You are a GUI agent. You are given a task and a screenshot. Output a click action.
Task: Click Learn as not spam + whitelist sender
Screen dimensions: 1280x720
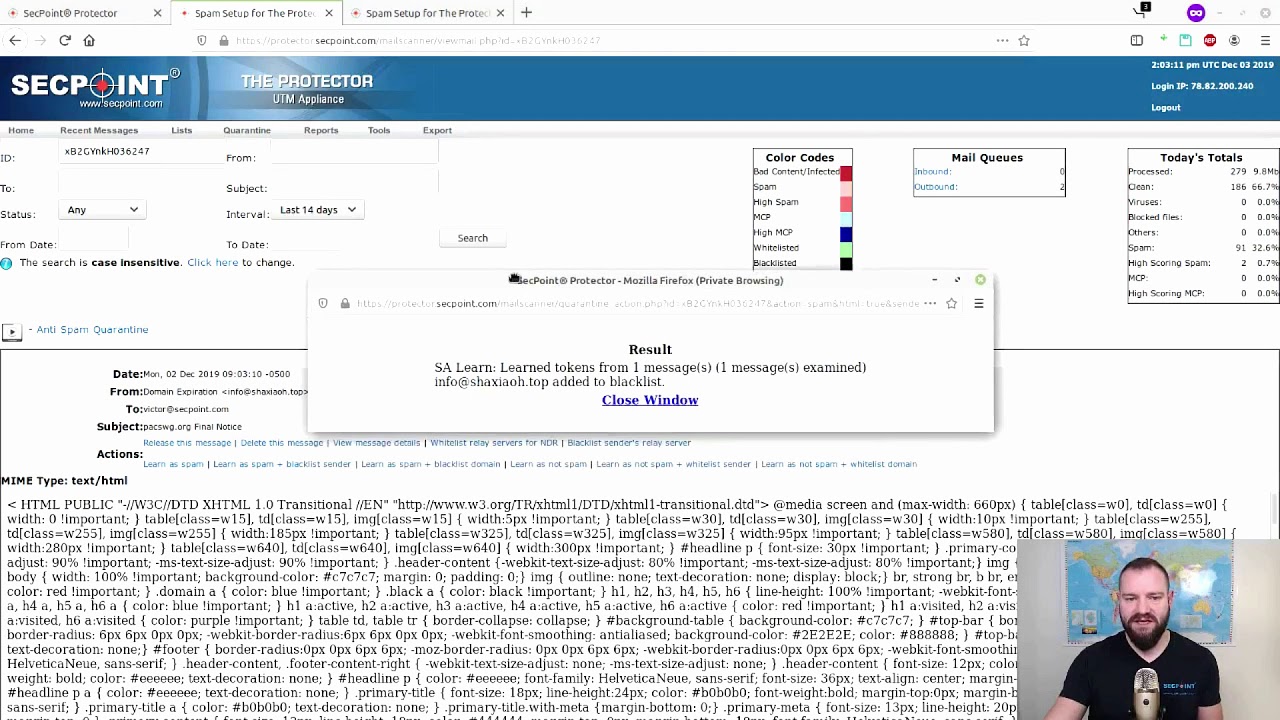[673, 464]
